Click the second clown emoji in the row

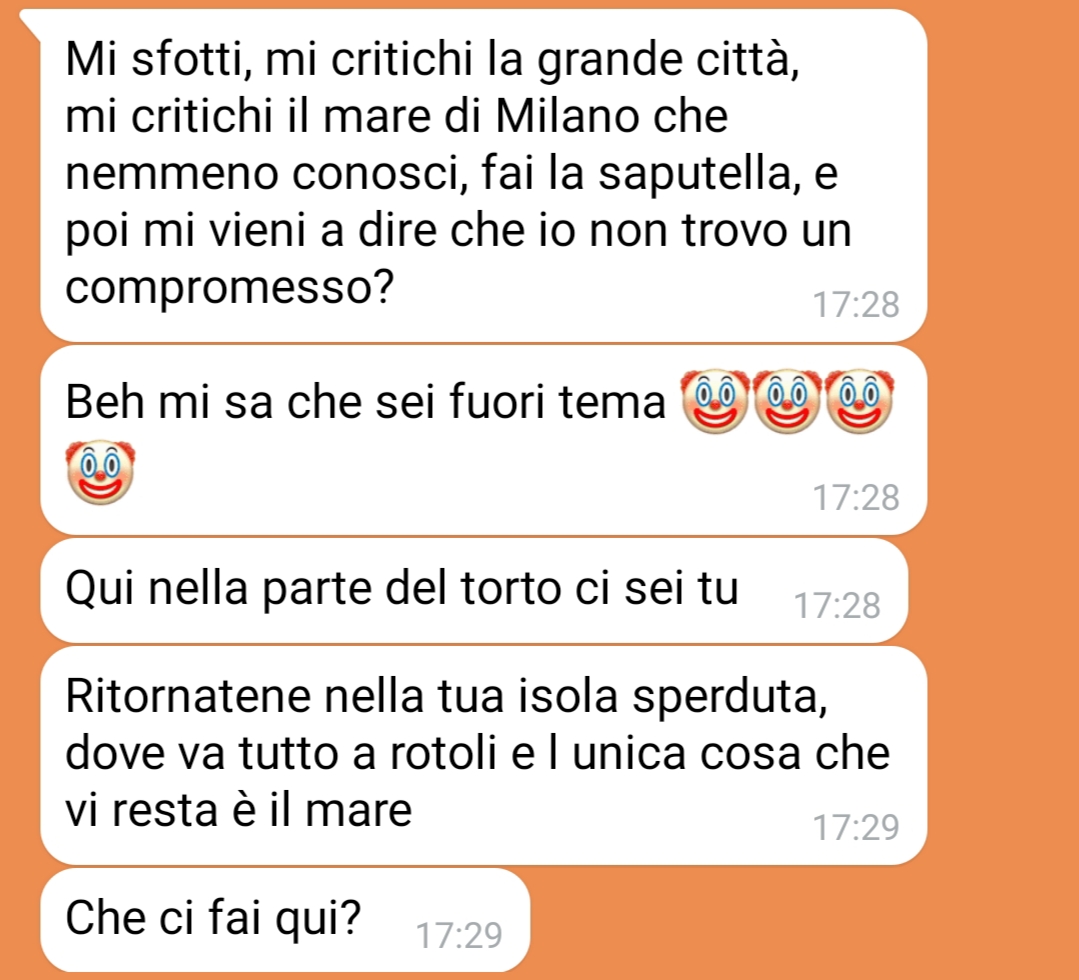(x=787, y=401)
